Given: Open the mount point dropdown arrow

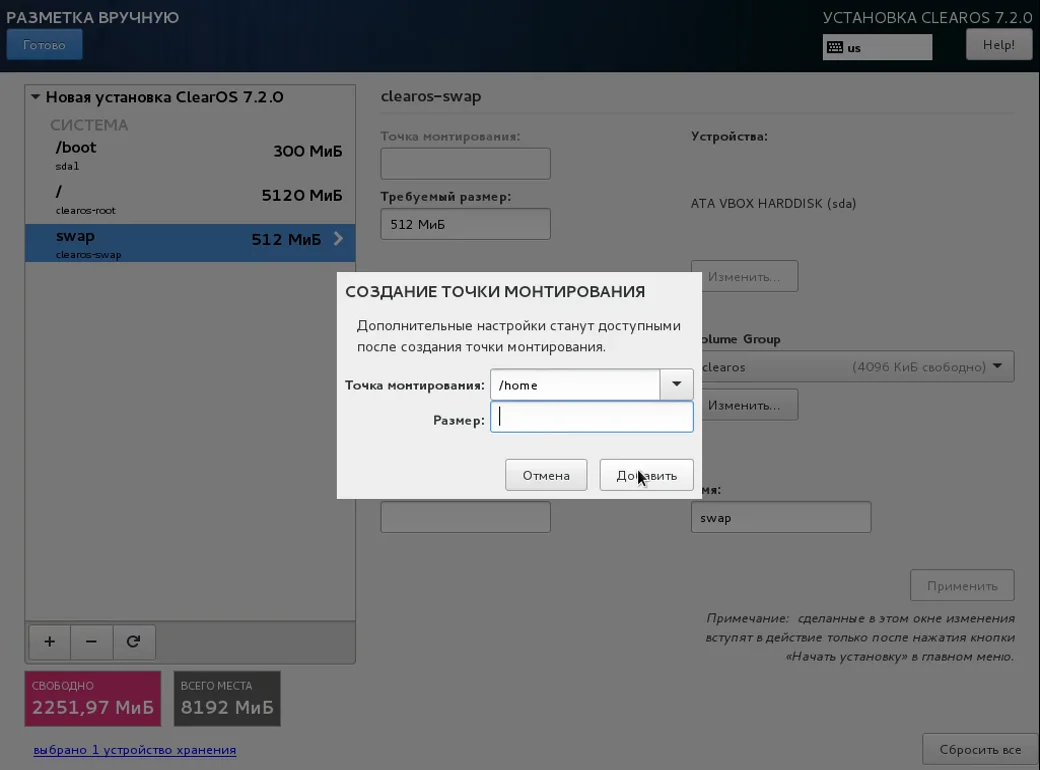Looking at the screenshot, I should click(x=677, y=384).
